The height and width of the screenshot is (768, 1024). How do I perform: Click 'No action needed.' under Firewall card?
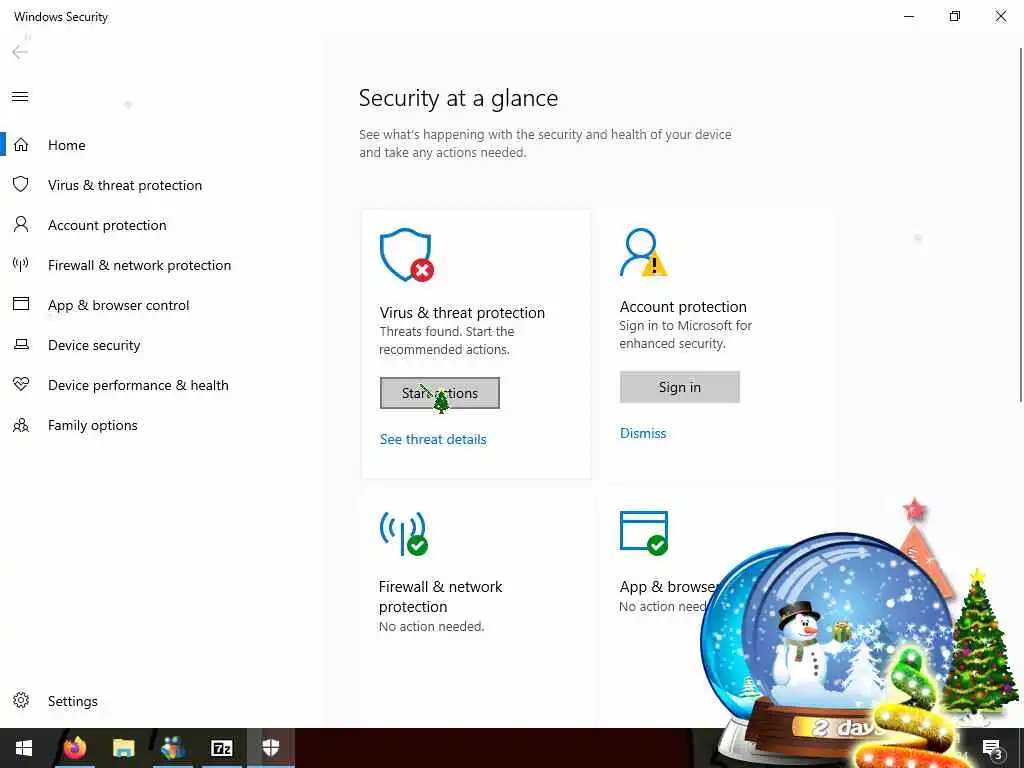[x=431, y=626]
